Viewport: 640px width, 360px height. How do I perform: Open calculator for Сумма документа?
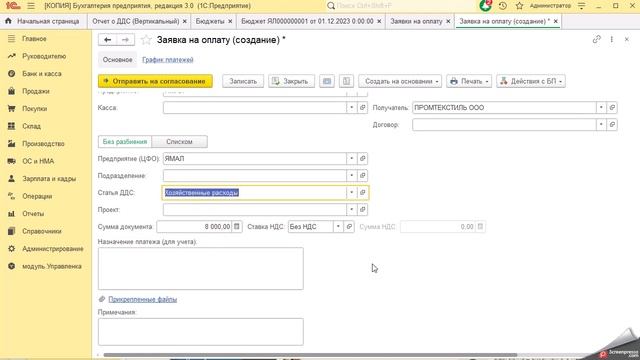coord(237,227)
